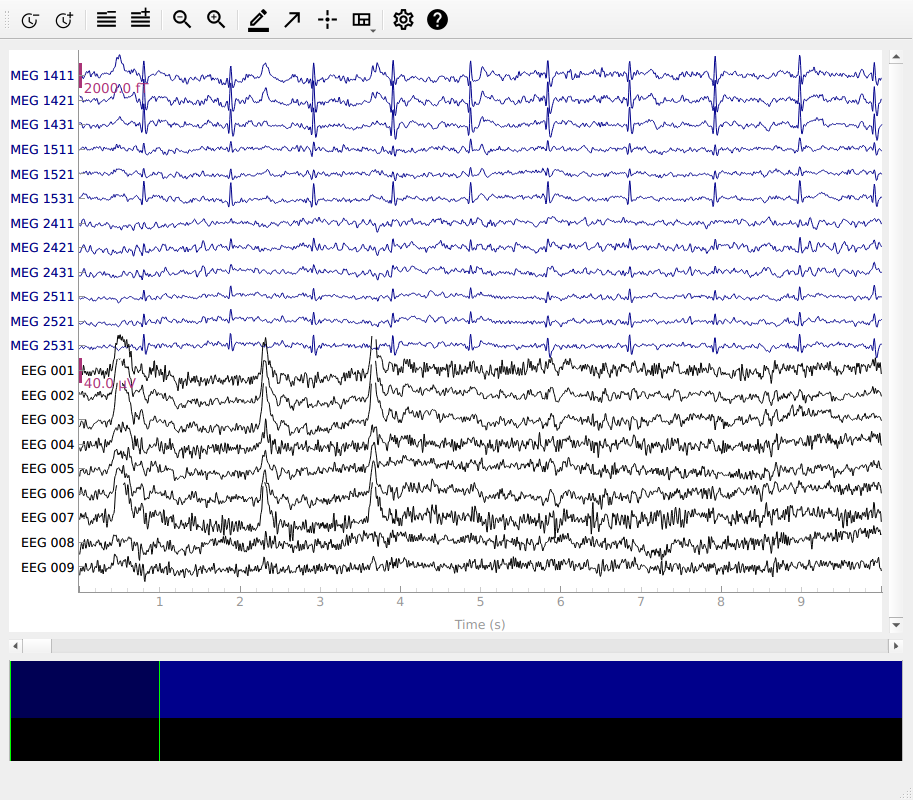Click the increase time duration icon
The image size is (913, 800).
(x=64, y=19)
